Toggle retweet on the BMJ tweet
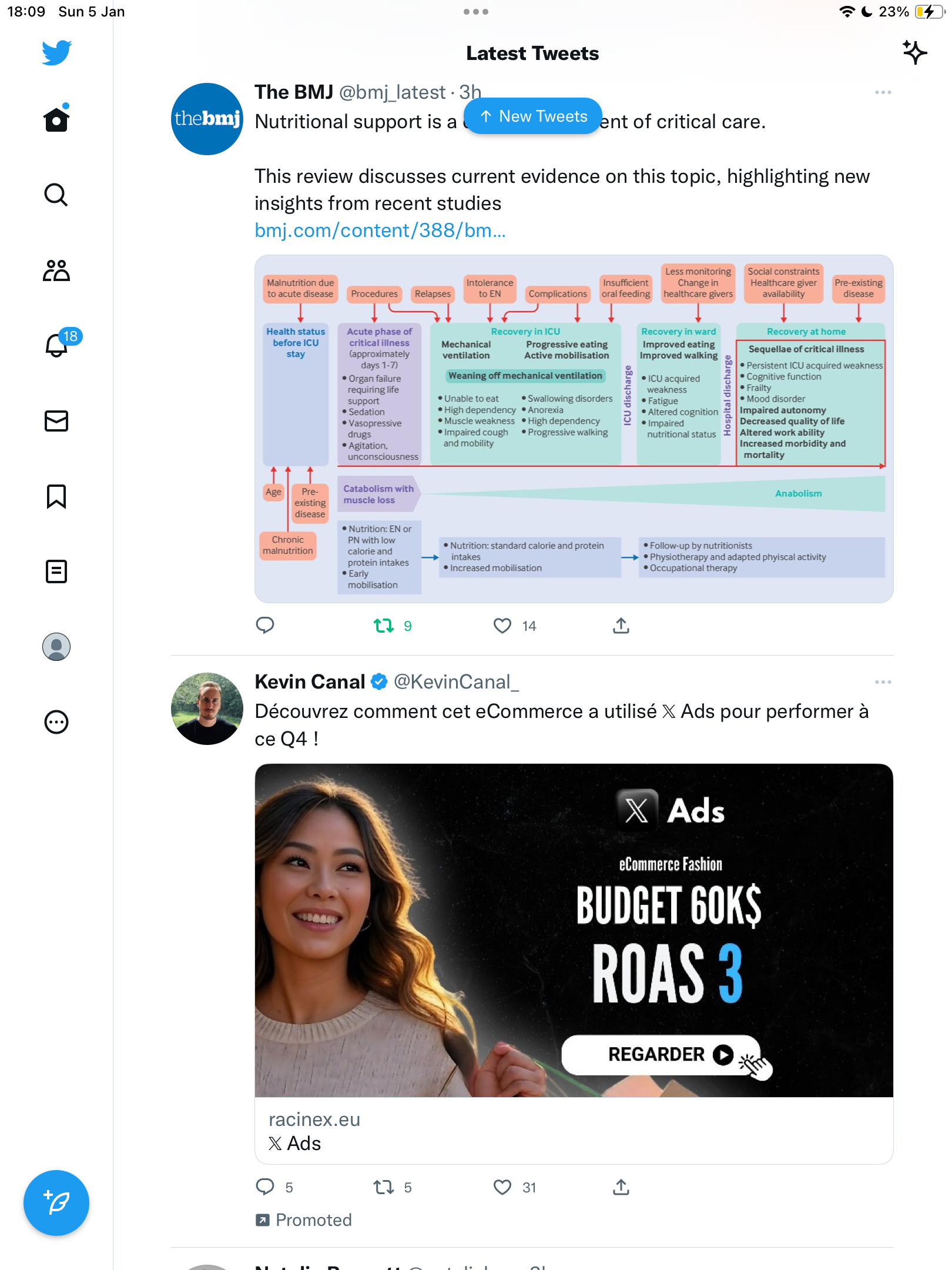This screenshot has width=952, height=1270. pyautogui.click(x=384, y=626)
